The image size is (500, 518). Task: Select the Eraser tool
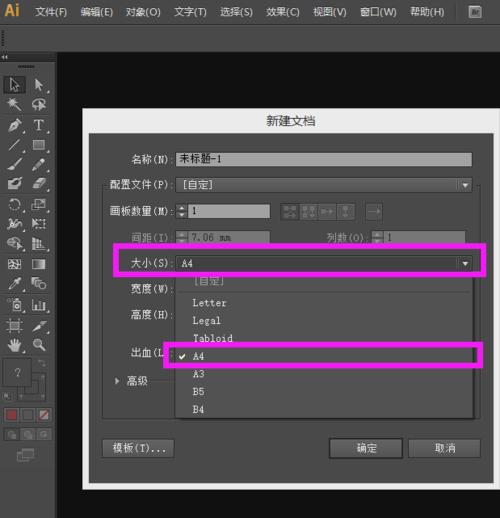pos(39,183)
